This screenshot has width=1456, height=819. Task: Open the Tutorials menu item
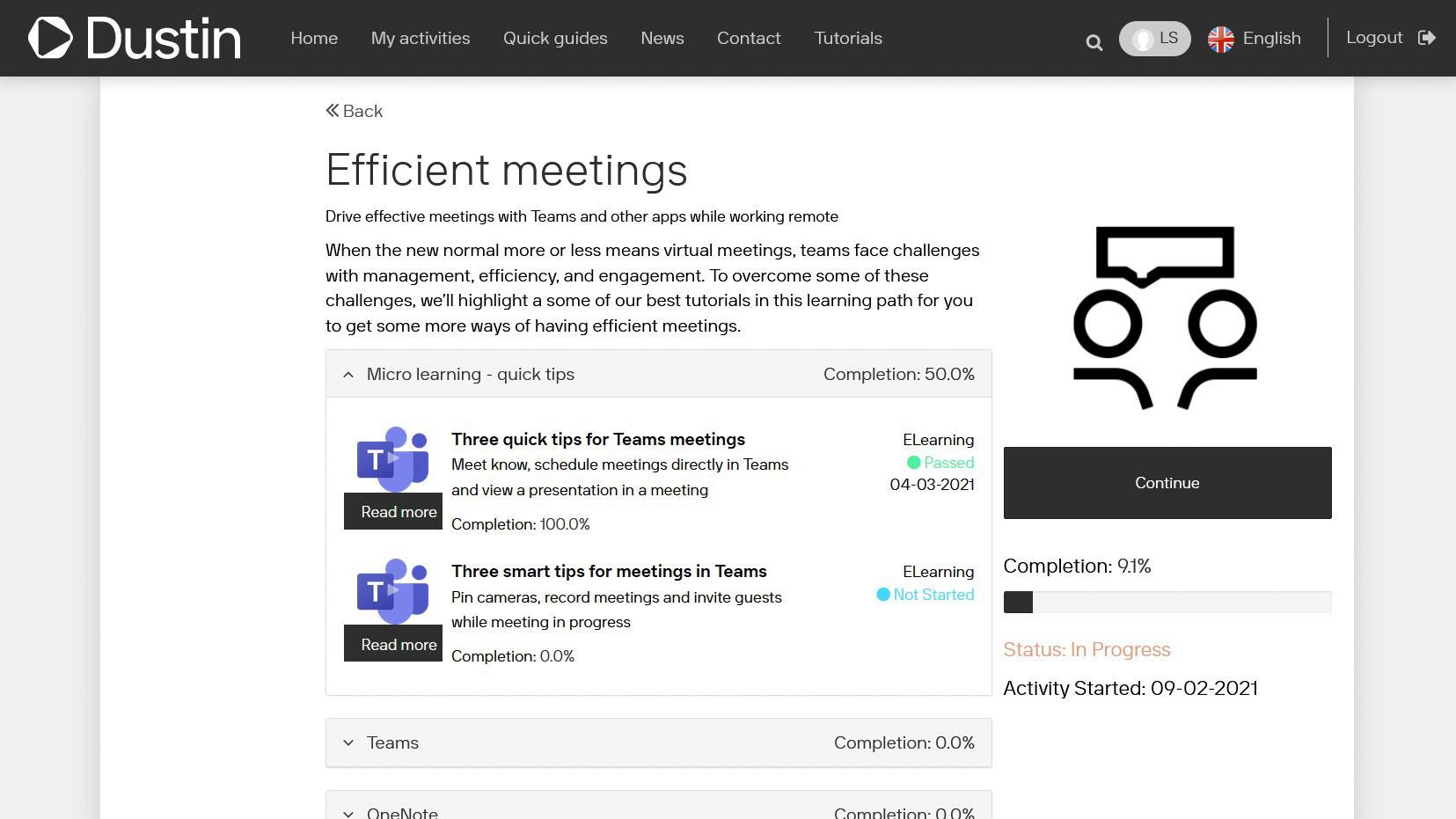click(x=848, y=38)
